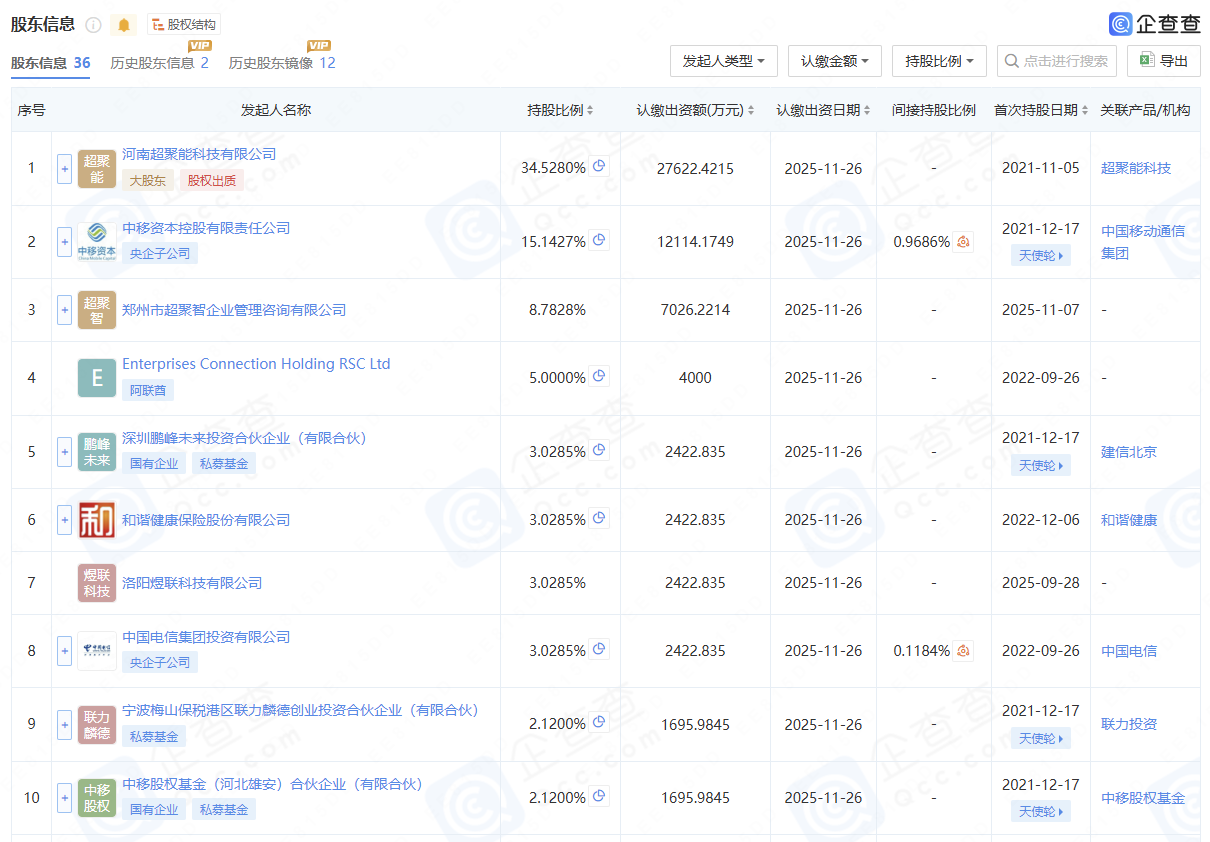Open the 持股比例 dropdown filter
Viewport: 1210px width, 842px height.
(x=939, y=61)
